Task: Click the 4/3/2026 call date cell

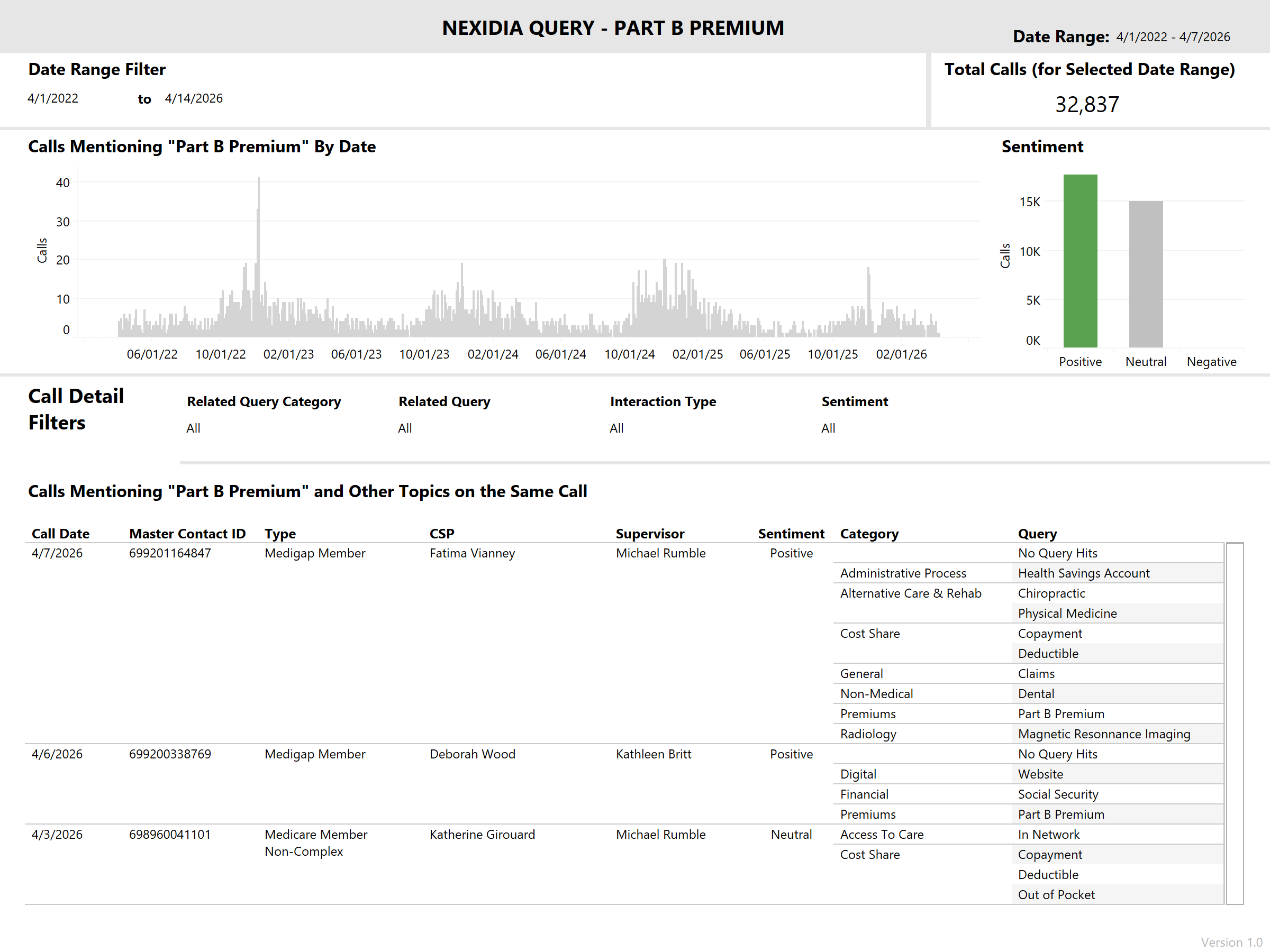Action: coord(57,835)
